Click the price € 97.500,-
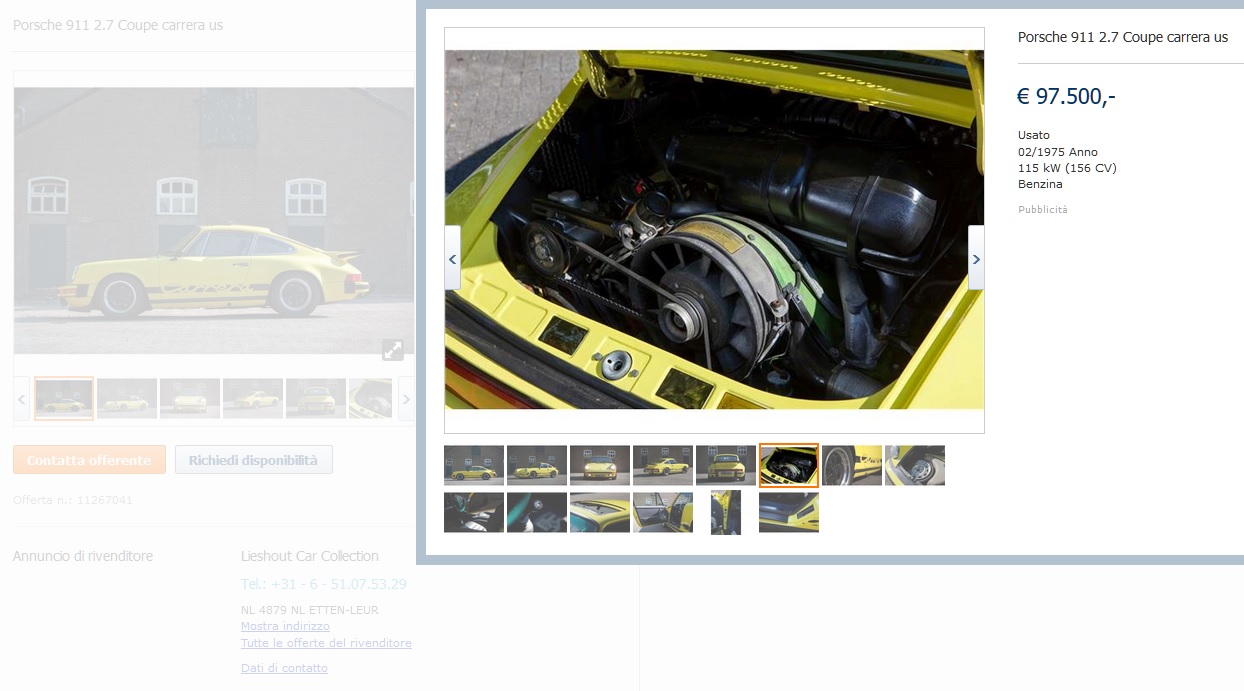 (x=1066, y=96)
